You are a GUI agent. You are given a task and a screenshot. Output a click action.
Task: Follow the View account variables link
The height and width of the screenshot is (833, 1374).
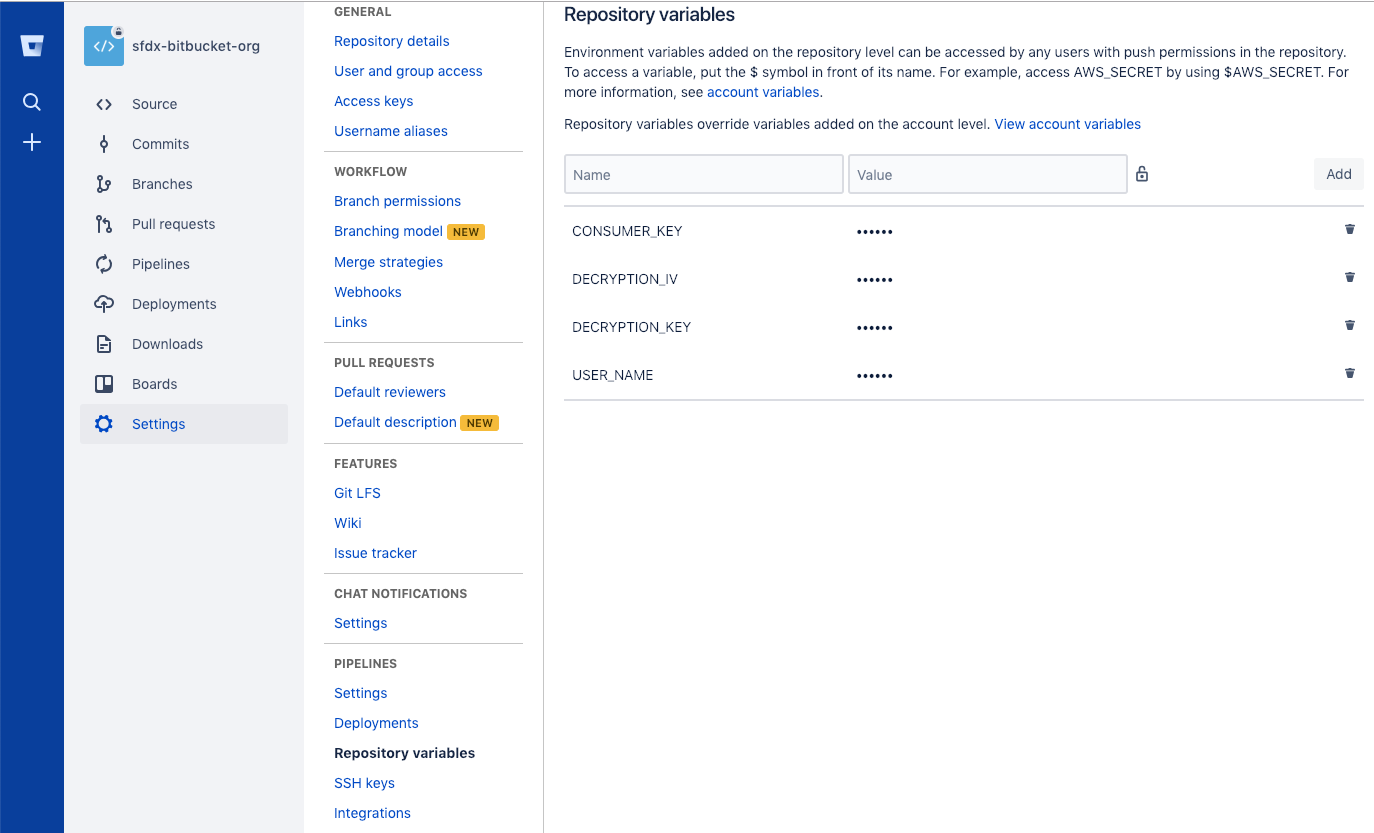1067,124
